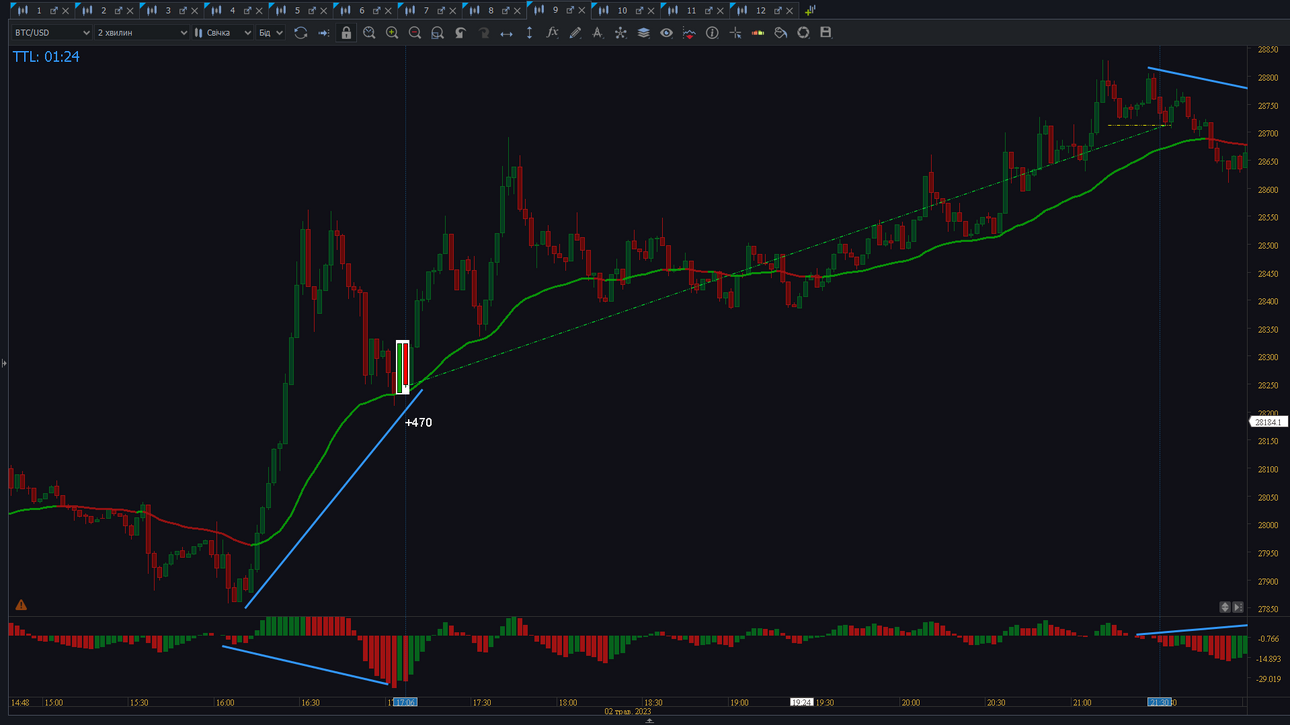The width and height of the screenshot is (1290, 725).
Task: Click the +470 chart annotation
Action: click(418, 423)
